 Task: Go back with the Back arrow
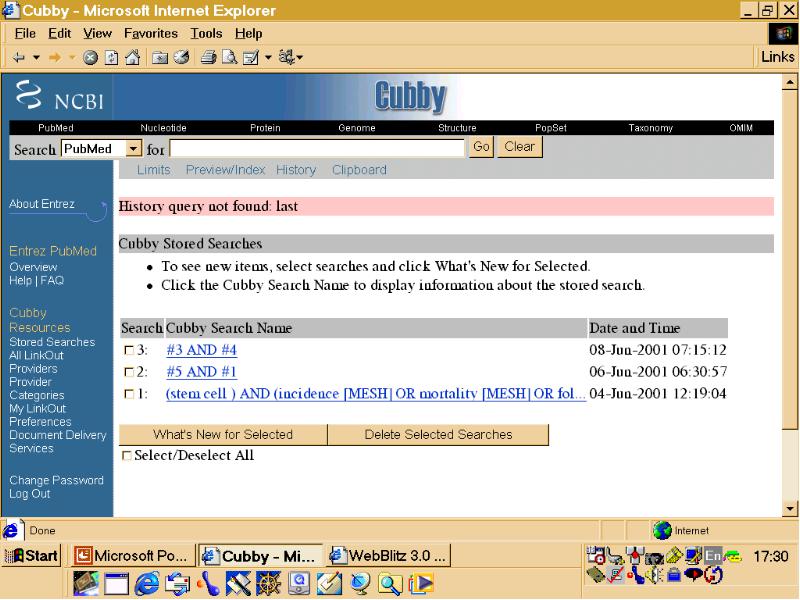pyautogui.click(x=19, y=58)
